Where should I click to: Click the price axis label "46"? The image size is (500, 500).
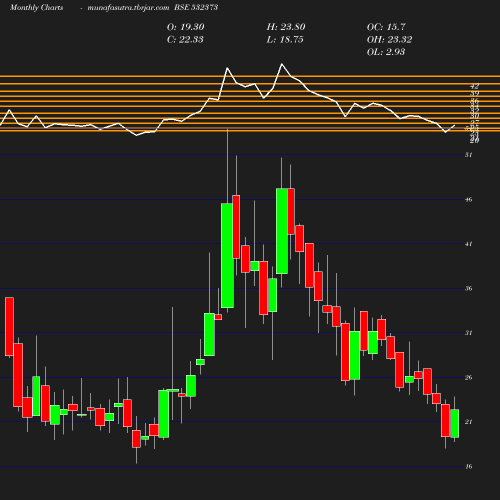point(469,199)
